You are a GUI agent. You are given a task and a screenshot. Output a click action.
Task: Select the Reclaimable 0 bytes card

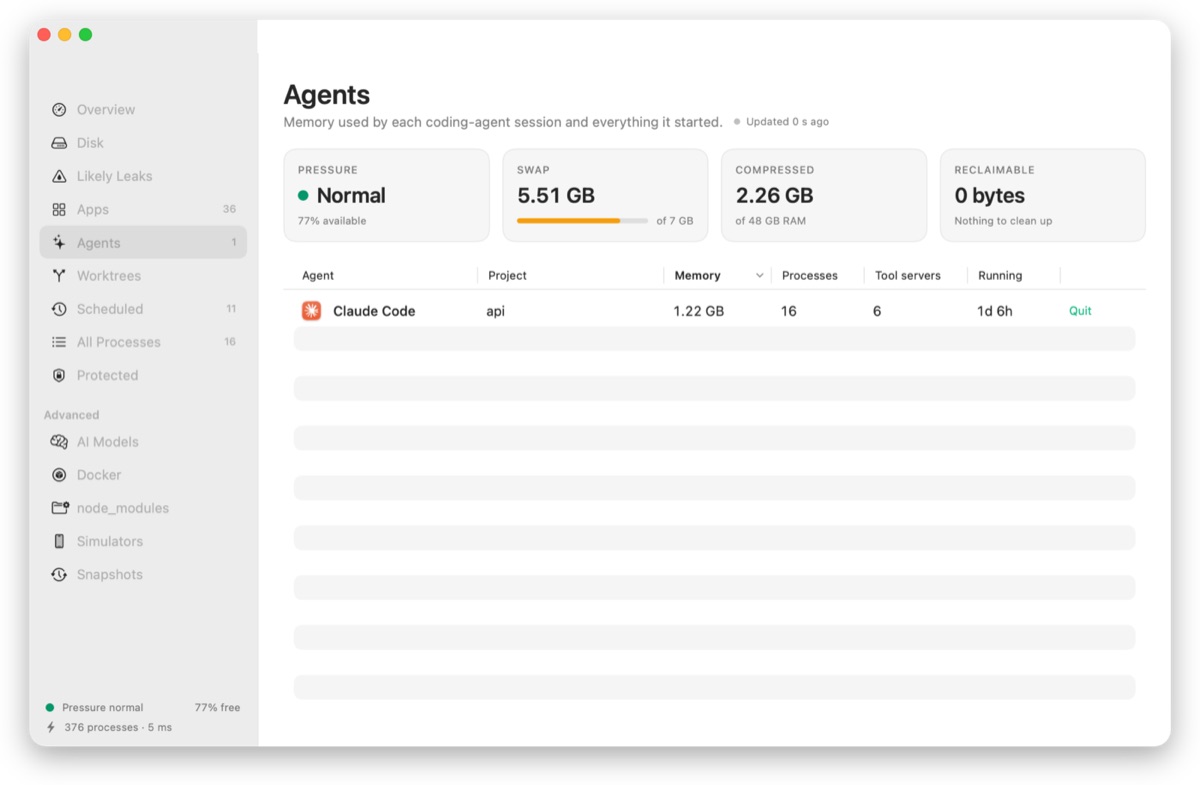1043,196
